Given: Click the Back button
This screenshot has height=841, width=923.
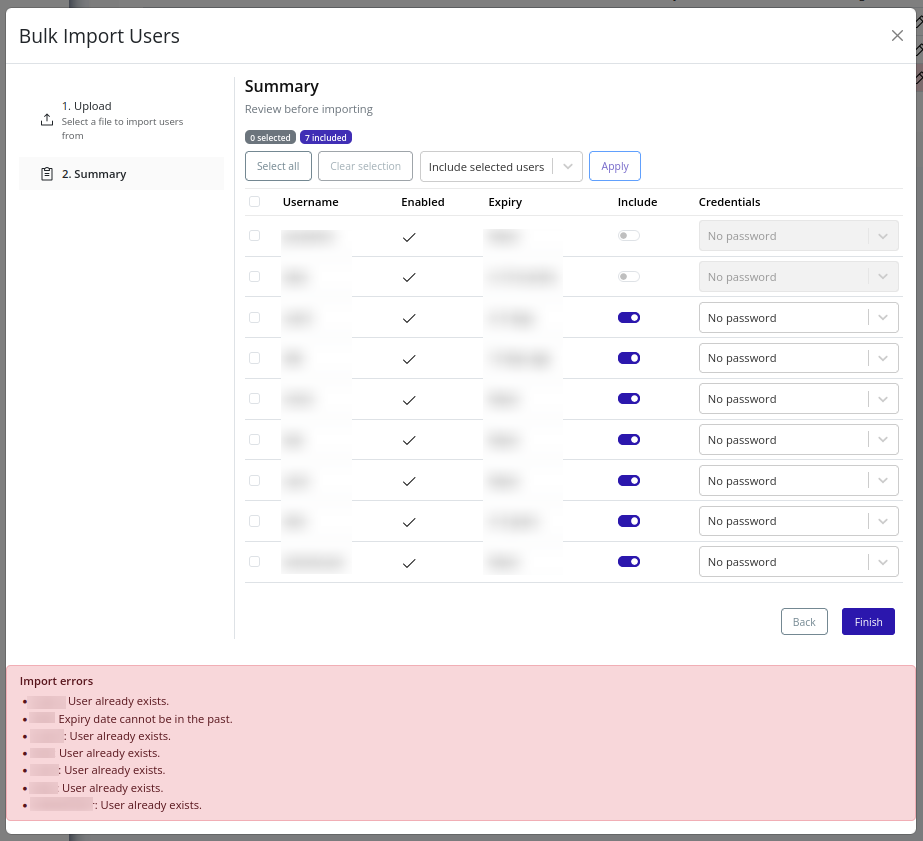Looking at the screenshot, I should [x=804, y=621].
